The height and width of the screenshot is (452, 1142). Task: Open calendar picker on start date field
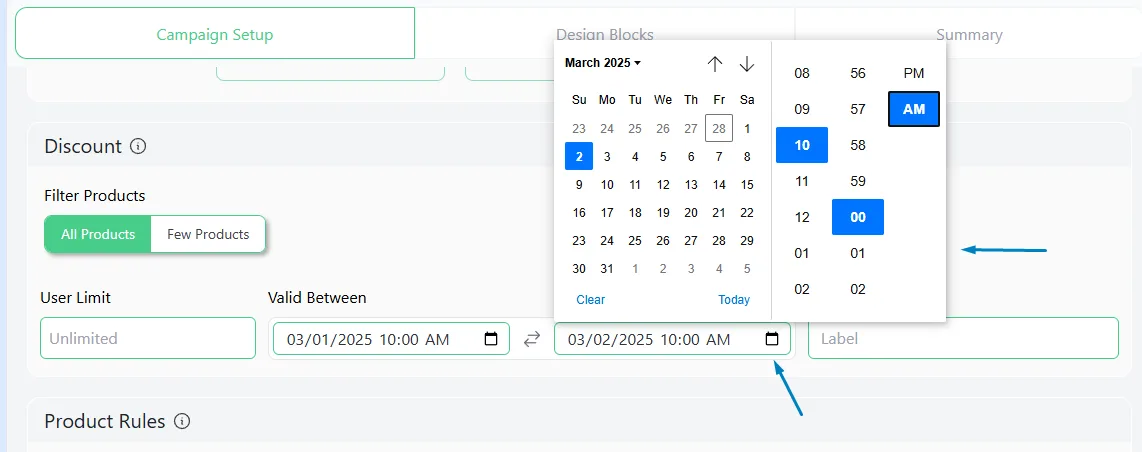491,339
